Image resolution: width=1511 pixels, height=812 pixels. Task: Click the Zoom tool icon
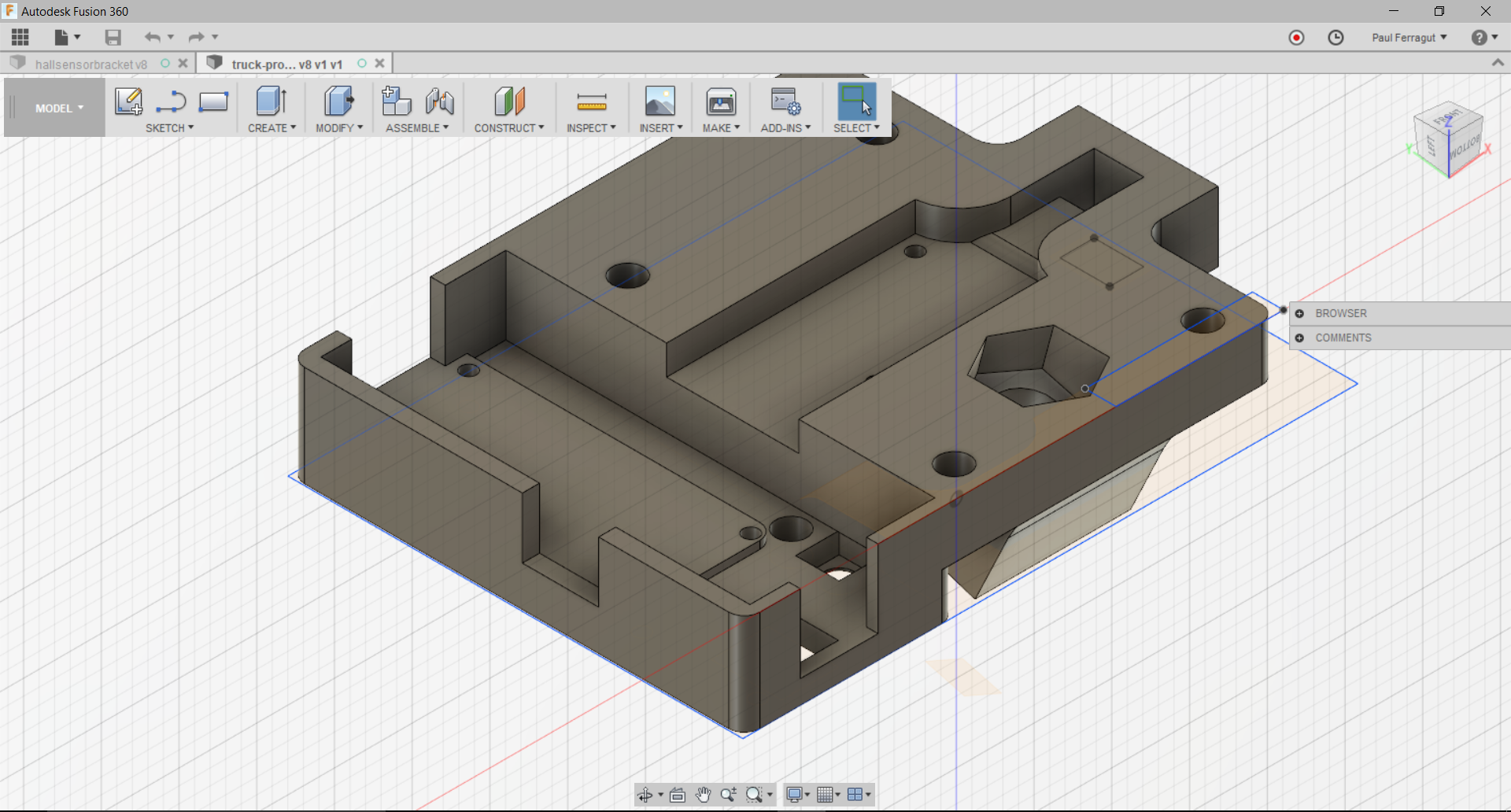click(728, 795)
